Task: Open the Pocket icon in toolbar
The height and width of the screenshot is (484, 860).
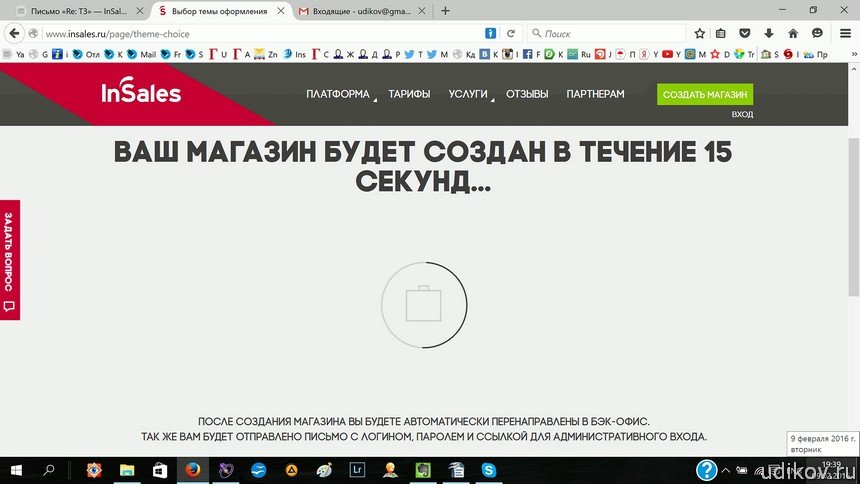Action: tap(745, 33)
